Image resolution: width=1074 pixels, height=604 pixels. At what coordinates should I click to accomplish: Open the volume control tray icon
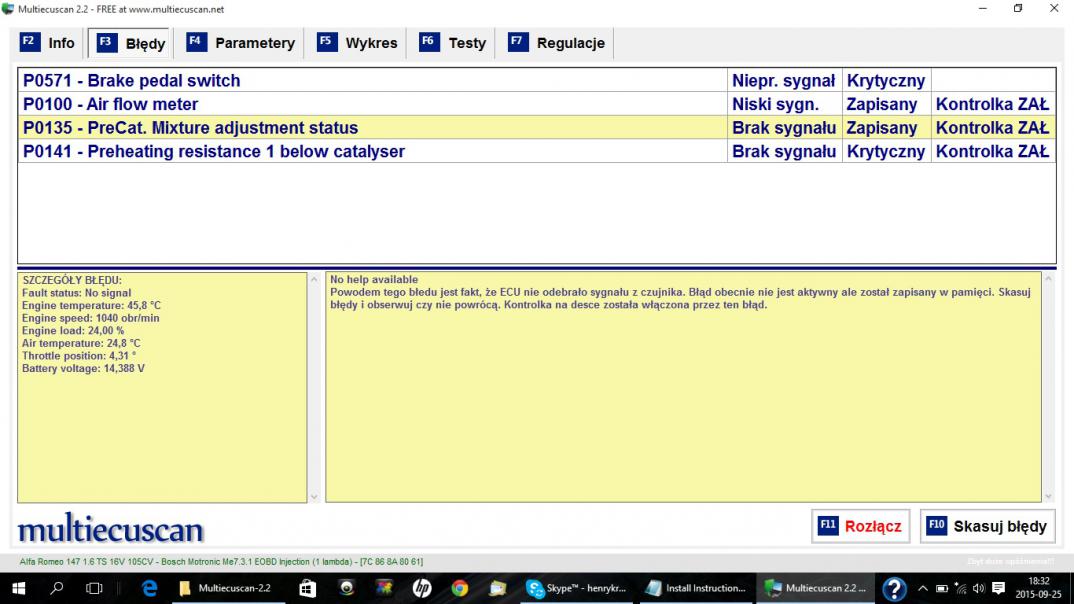[x=978, y=588]
